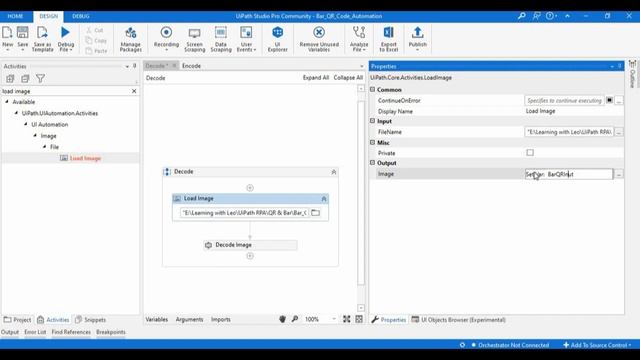Viewport: 640px width, 360px height.
Task: Select Load Image in activities tree
Action: (81, 158)
